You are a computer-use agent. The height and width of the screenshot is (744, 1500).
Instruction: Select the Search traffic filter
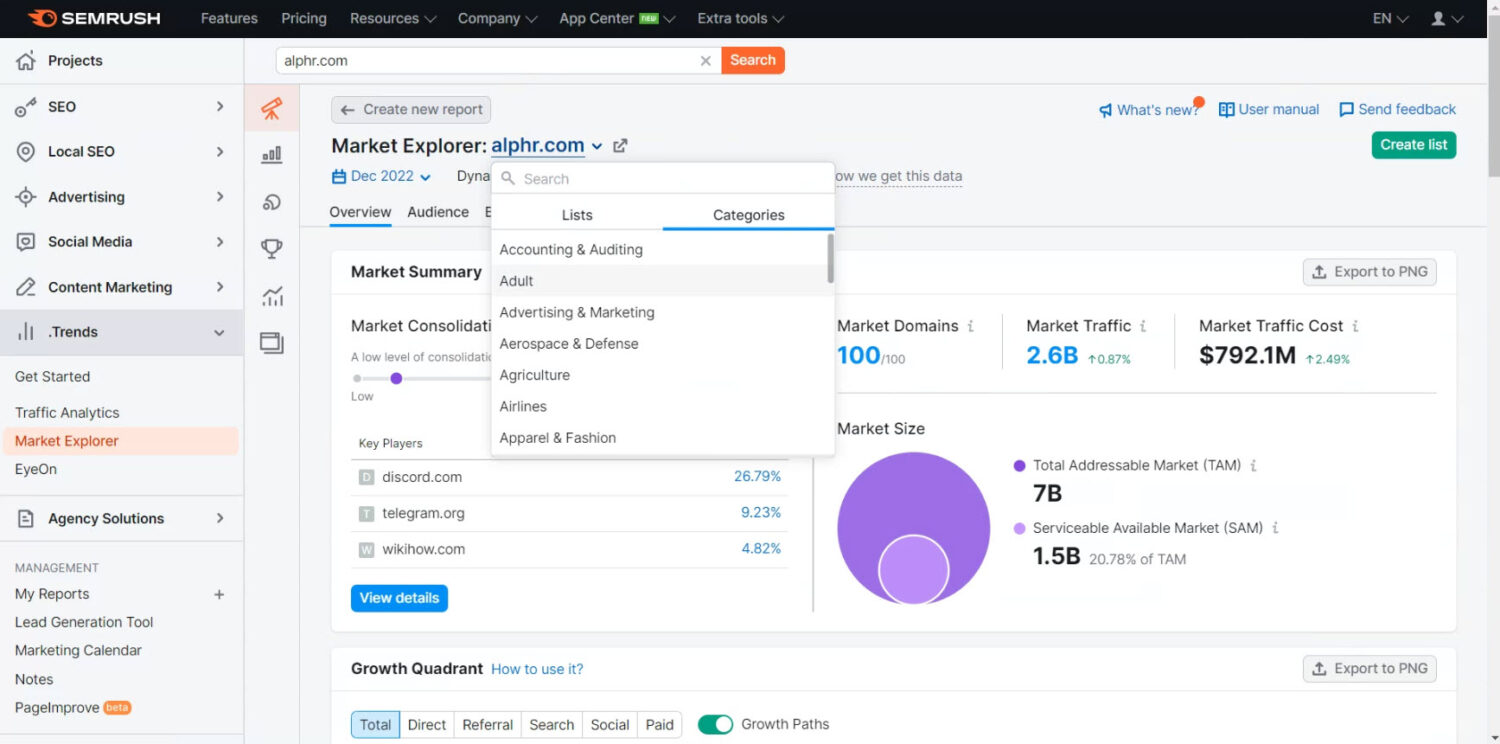click(552, 725)
